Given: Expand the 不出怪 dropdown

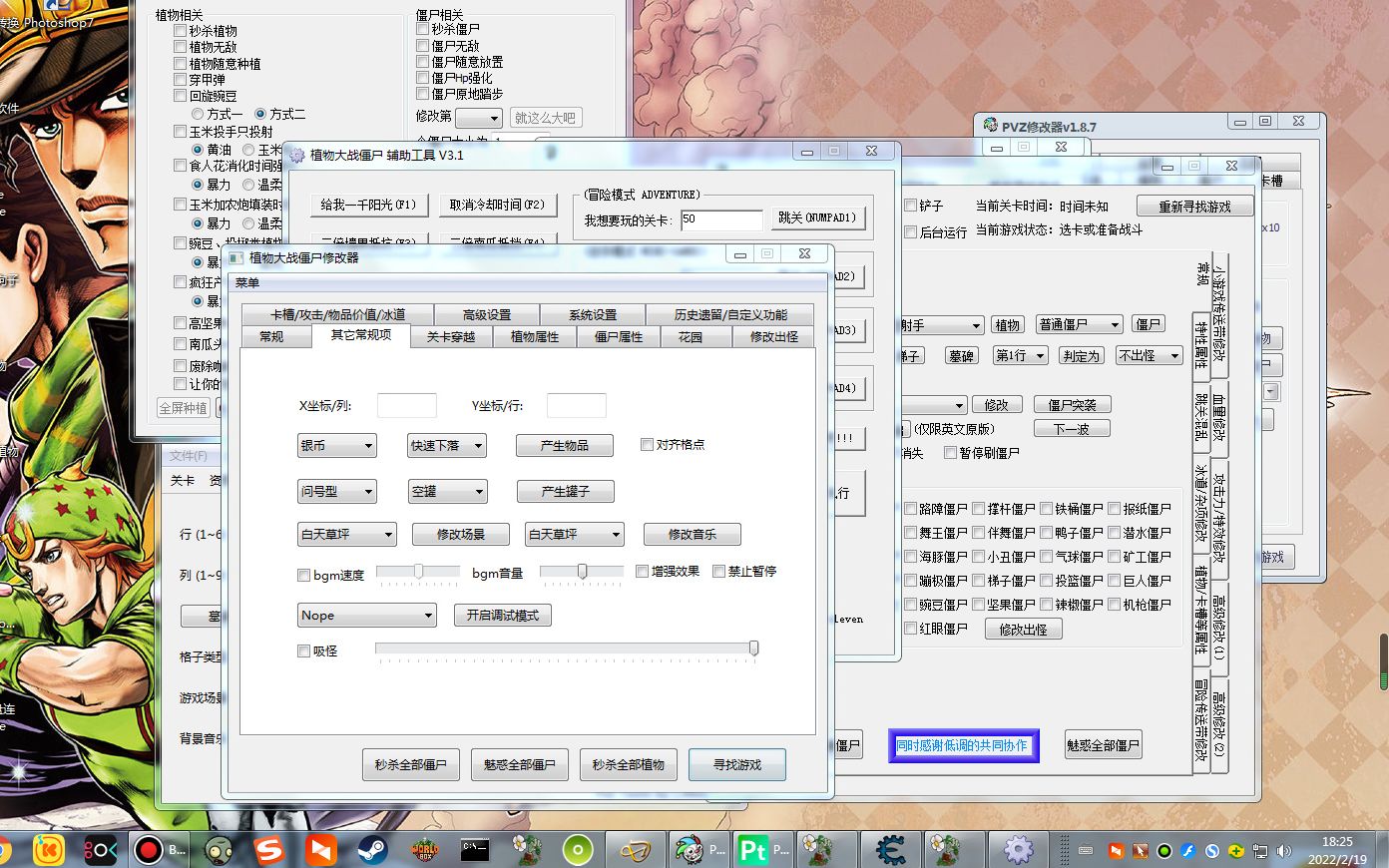Looking at the screenshot, I should [x=1149, y=355].
